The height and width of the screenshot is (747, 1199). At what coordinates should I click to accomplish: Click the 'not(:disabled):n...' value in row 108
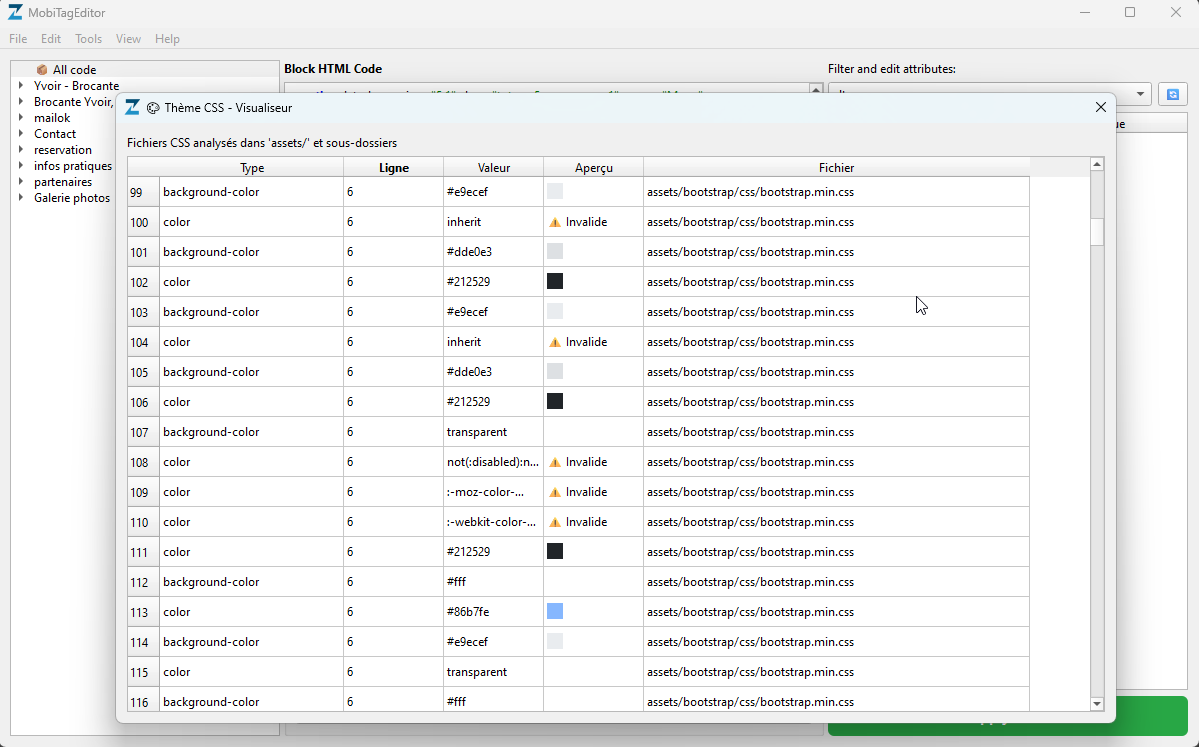click(x=492, y=462)
